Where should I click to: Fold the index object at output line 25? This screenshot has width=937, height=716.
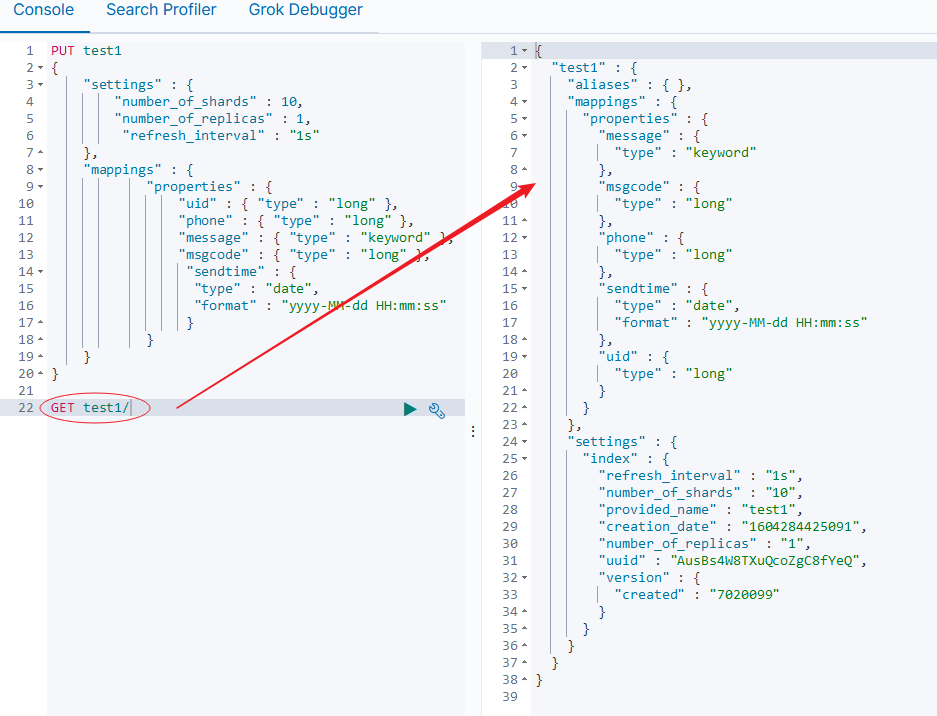pos(525,459)
